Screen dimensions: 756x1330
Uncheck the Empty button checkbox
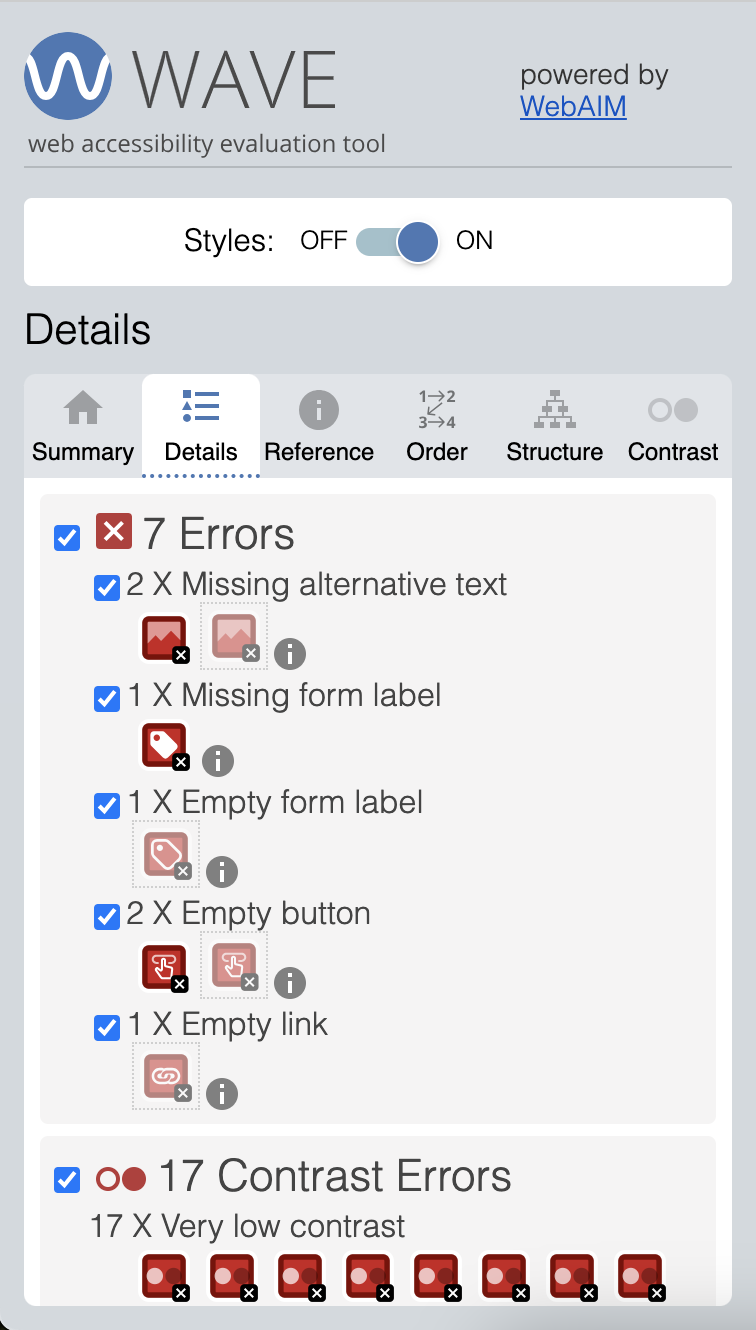point(106,917)
